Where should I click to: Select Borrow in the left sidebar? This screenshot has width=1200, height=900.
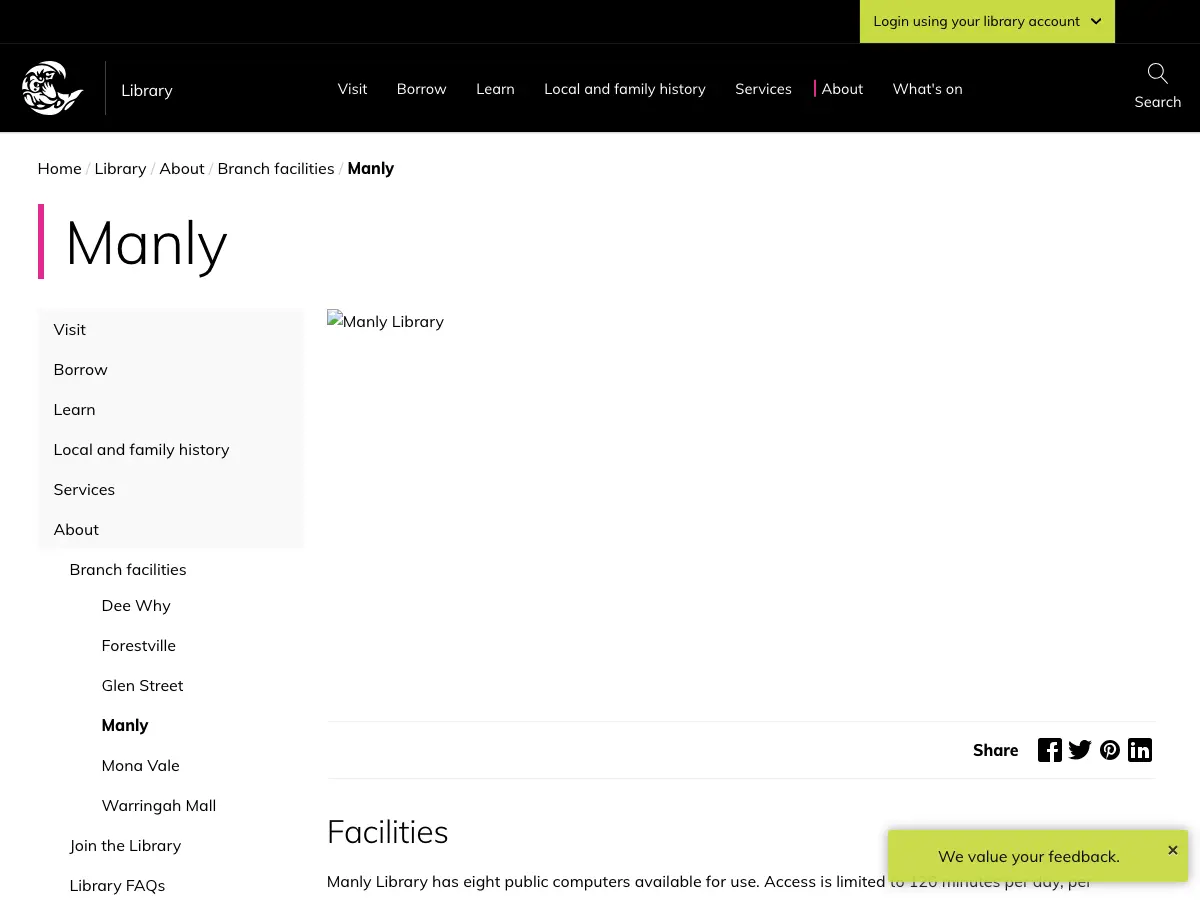tap(170, 369)
